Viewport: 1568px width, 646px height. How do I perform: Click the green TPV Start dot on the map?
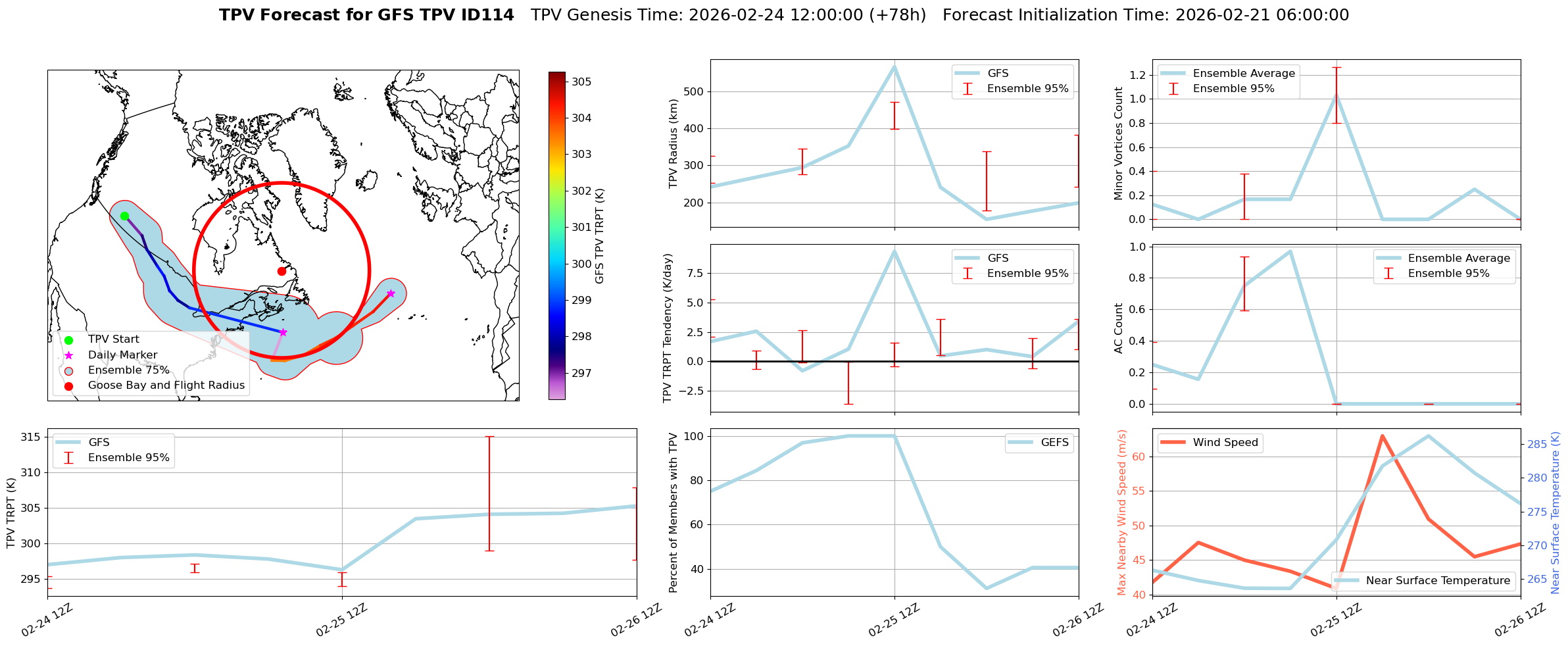click(124, 216)
